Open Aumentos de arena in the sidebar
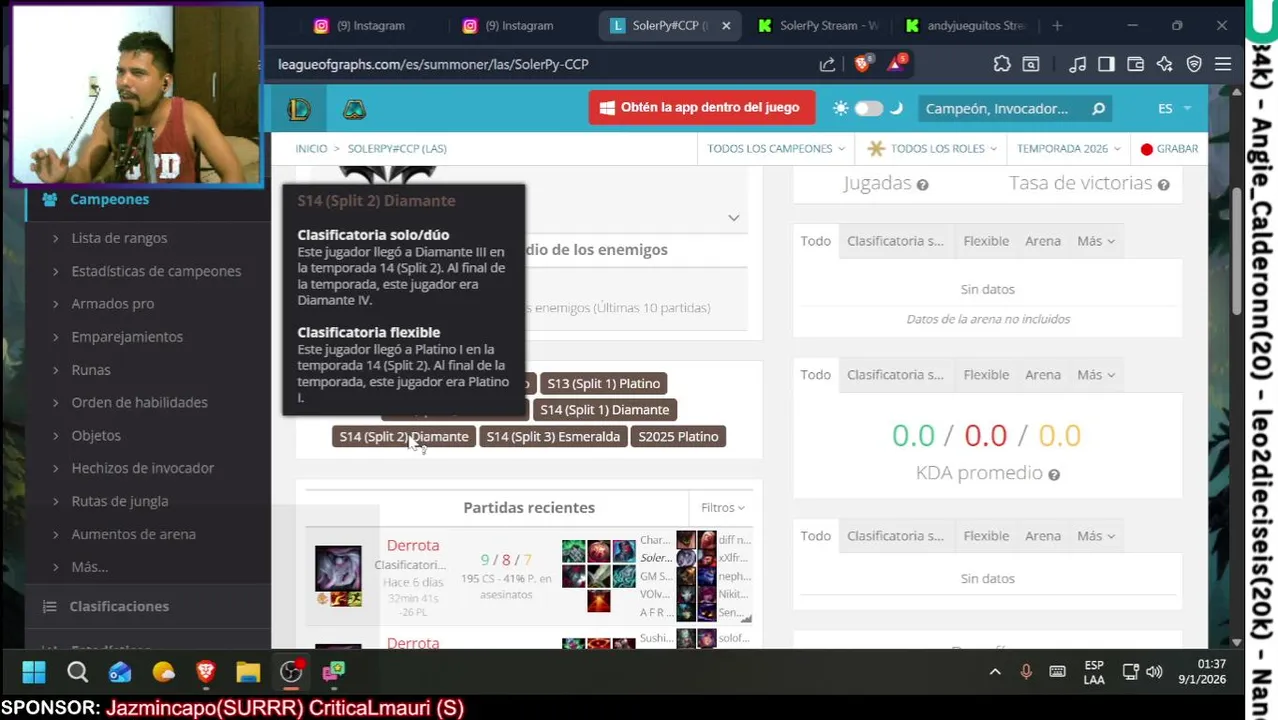This screenshot has height=720, width=1278. pyautogui.click(x=133, y=534)
